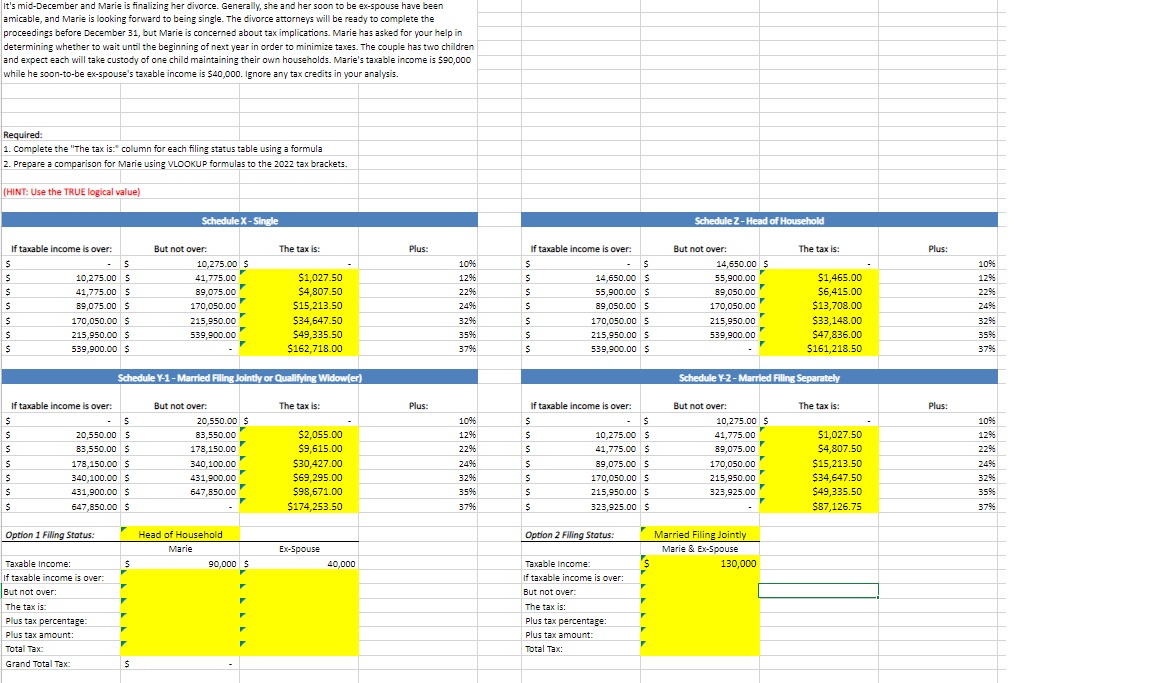
Task: Select Schedule Z 'But not over' 14,650.00 cell
Action: click(x=699, y=264)
